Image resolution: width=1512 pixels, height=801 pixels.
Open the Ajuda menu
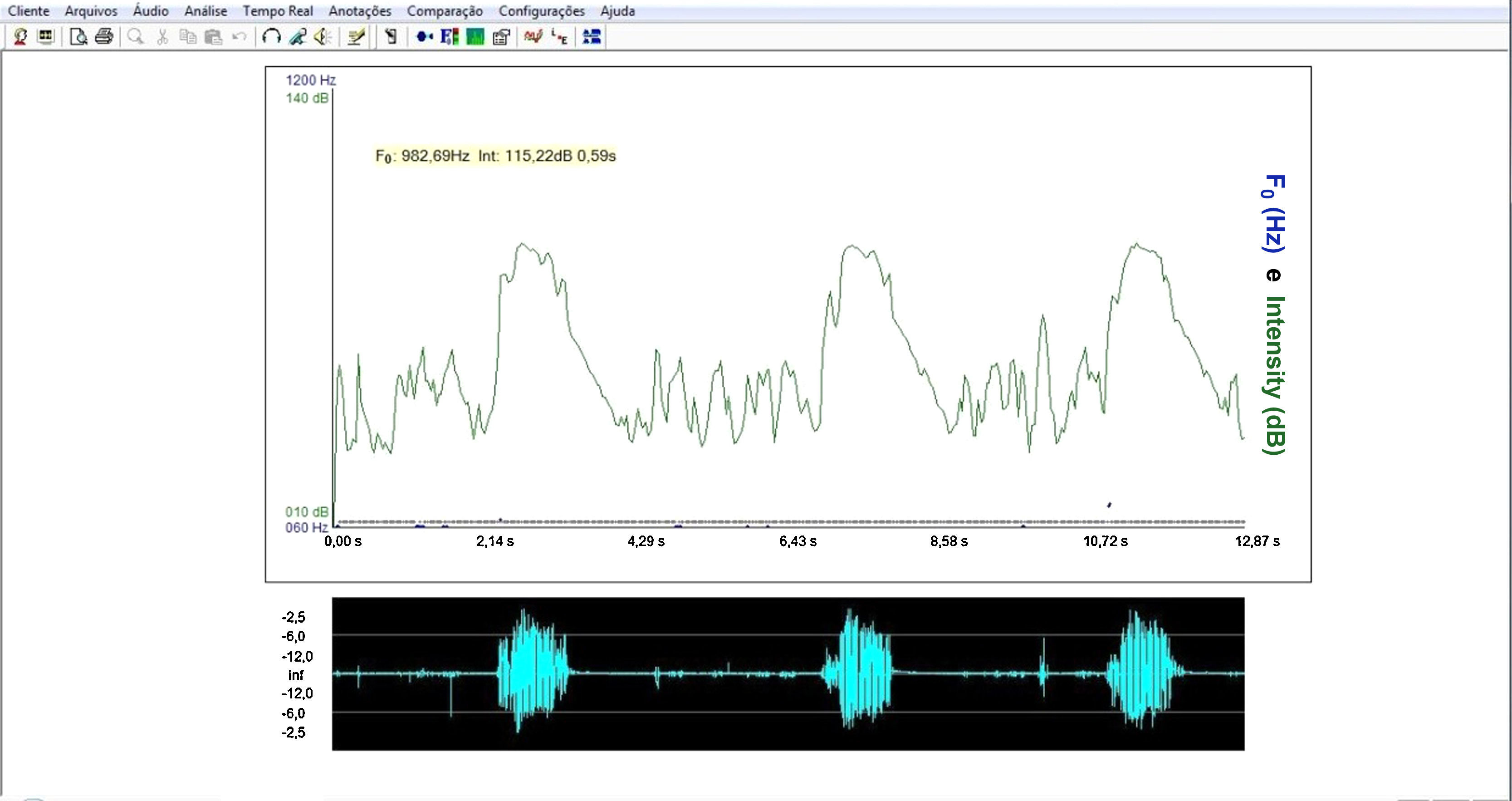point(617,11)
